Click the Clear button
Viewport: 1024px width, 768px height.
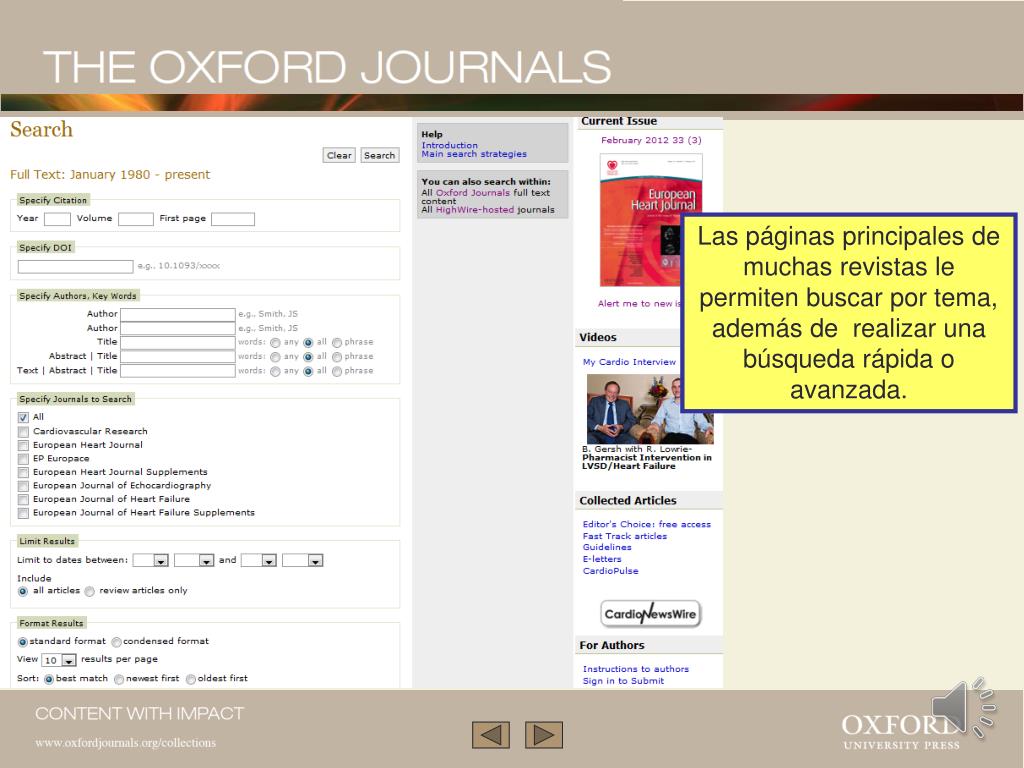pos(339,155)
